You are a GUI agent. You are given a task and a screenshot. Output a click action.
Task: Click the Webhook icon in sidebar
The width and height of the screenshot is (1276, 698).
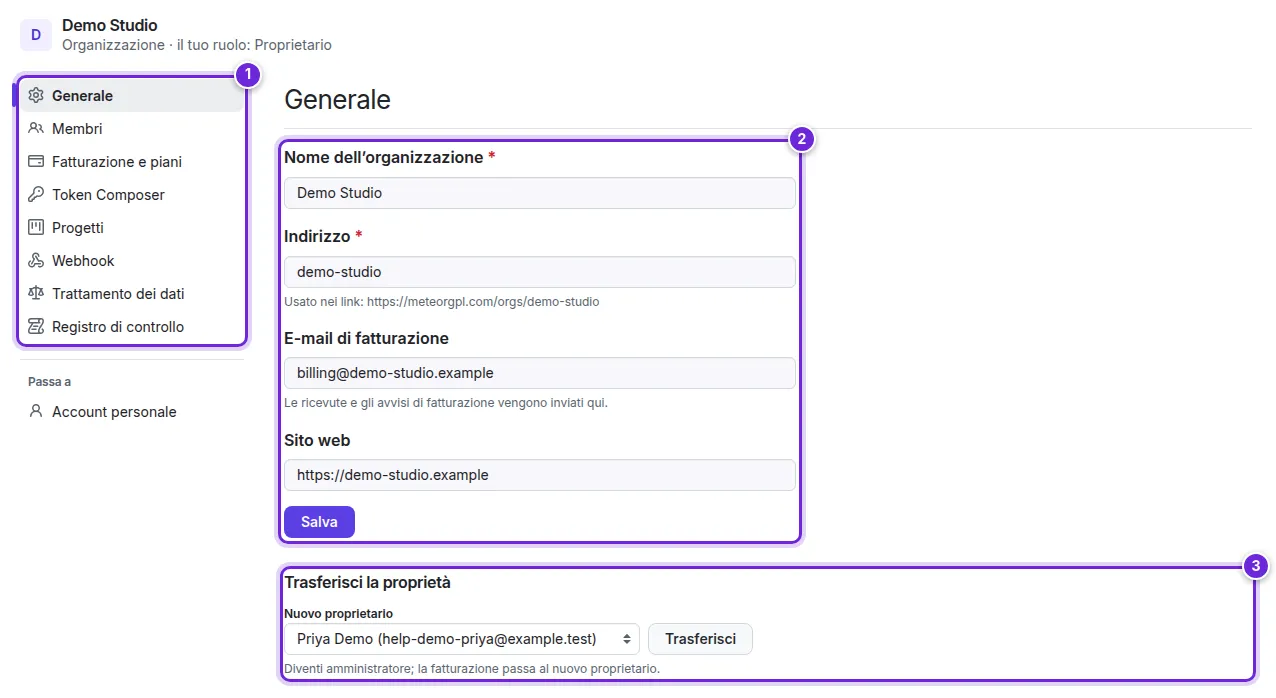[36, 261]
